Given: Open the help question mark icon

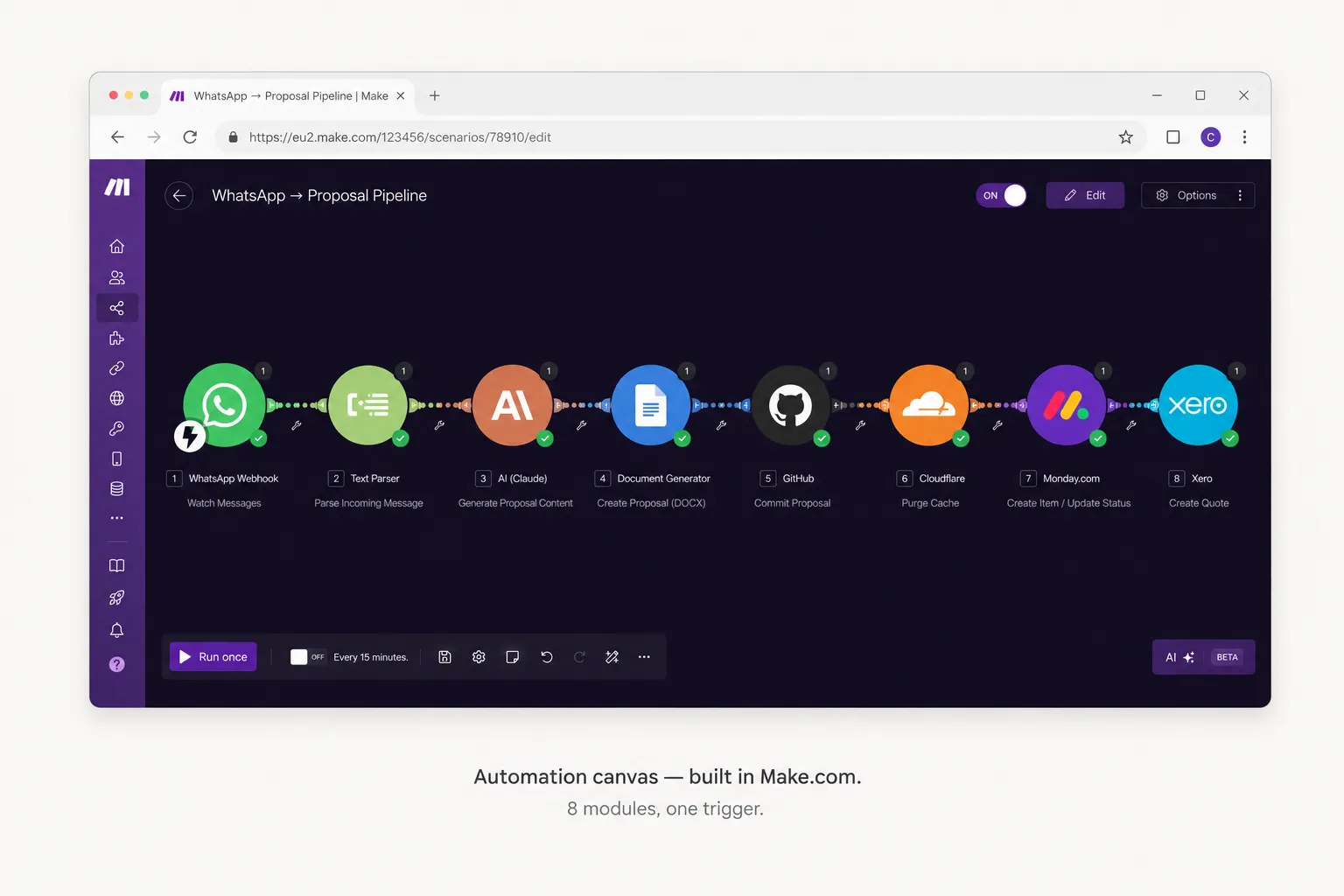Looking at the screenshot, I should (116, 664).
